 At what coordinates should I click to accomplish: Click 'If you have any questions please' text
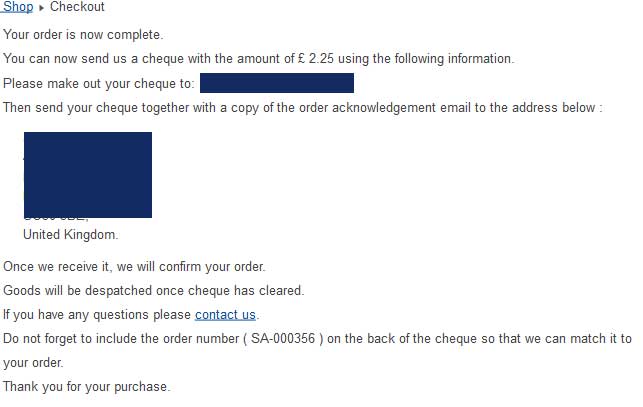coord(97,315)
